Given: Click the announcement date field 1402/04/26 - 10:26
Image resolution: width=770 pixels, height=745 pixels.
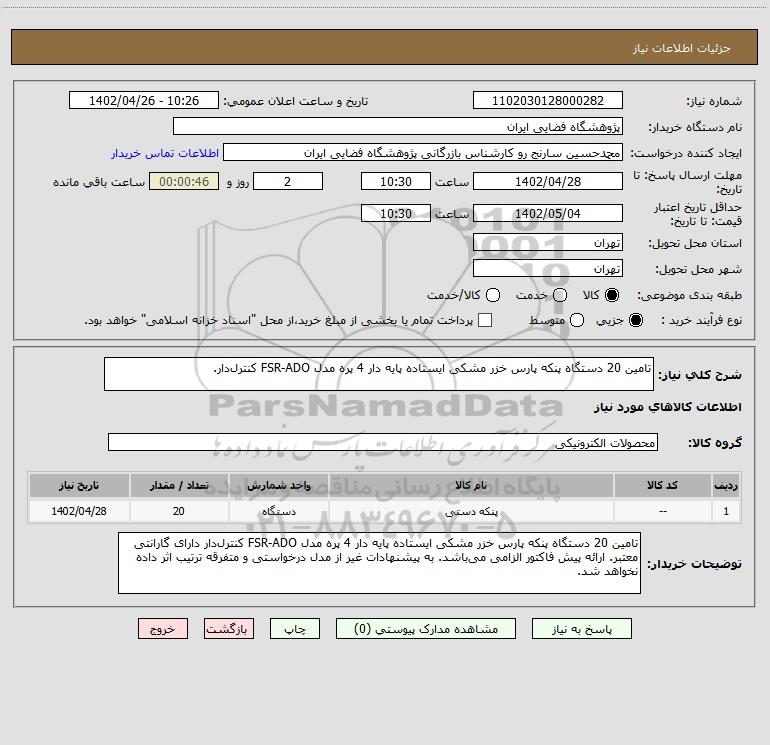Looking at the screenshot, I should (144, 101).
